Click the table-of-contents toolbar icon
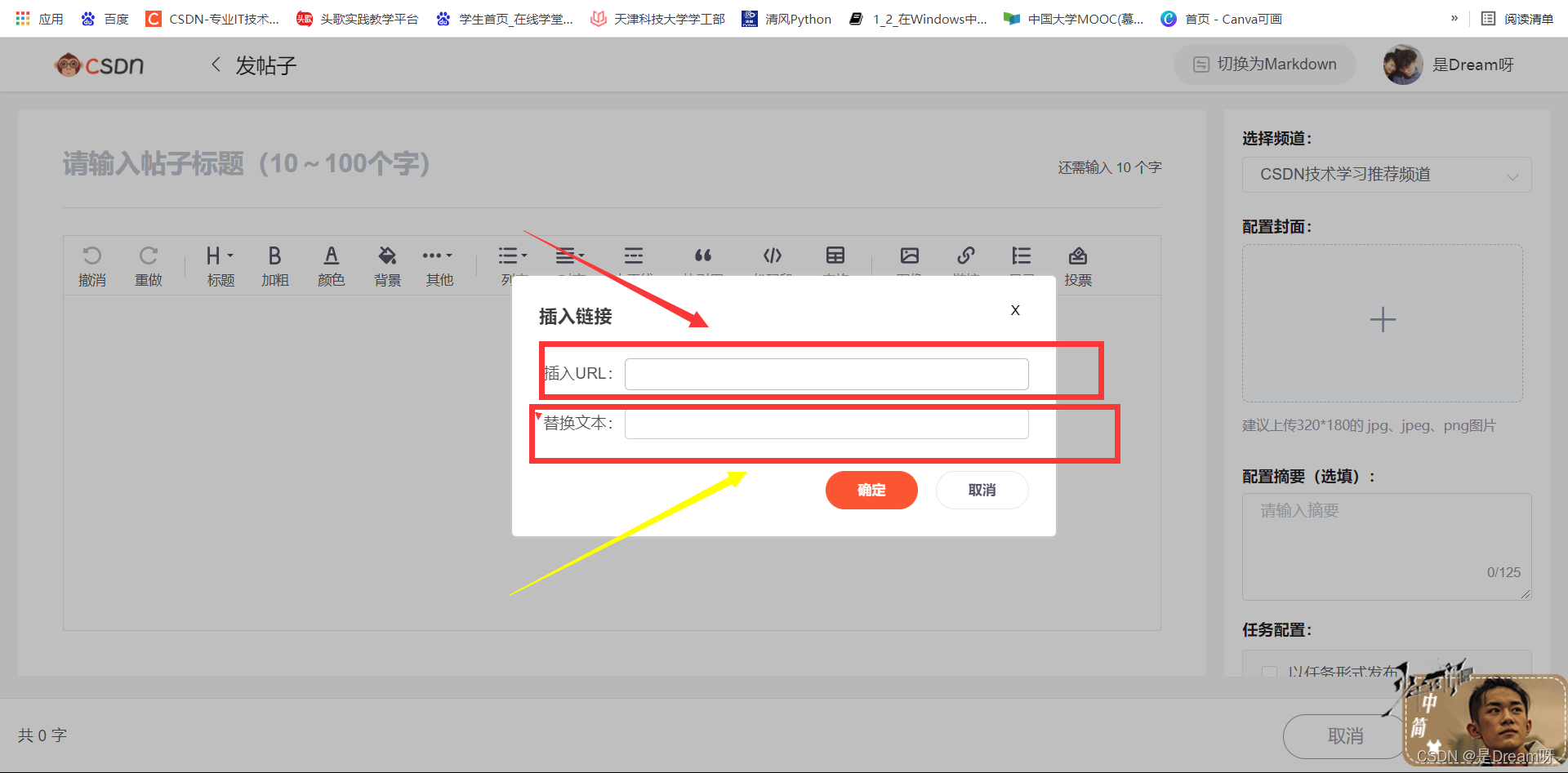Viewport: 1568px width, 773px height. coord(1022,255)
